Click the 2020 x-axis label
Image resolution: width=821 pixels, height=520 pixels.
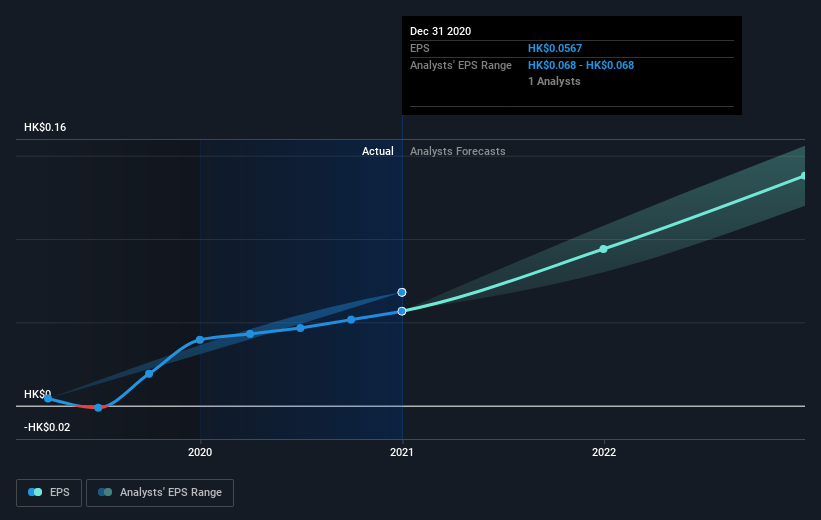200,452
